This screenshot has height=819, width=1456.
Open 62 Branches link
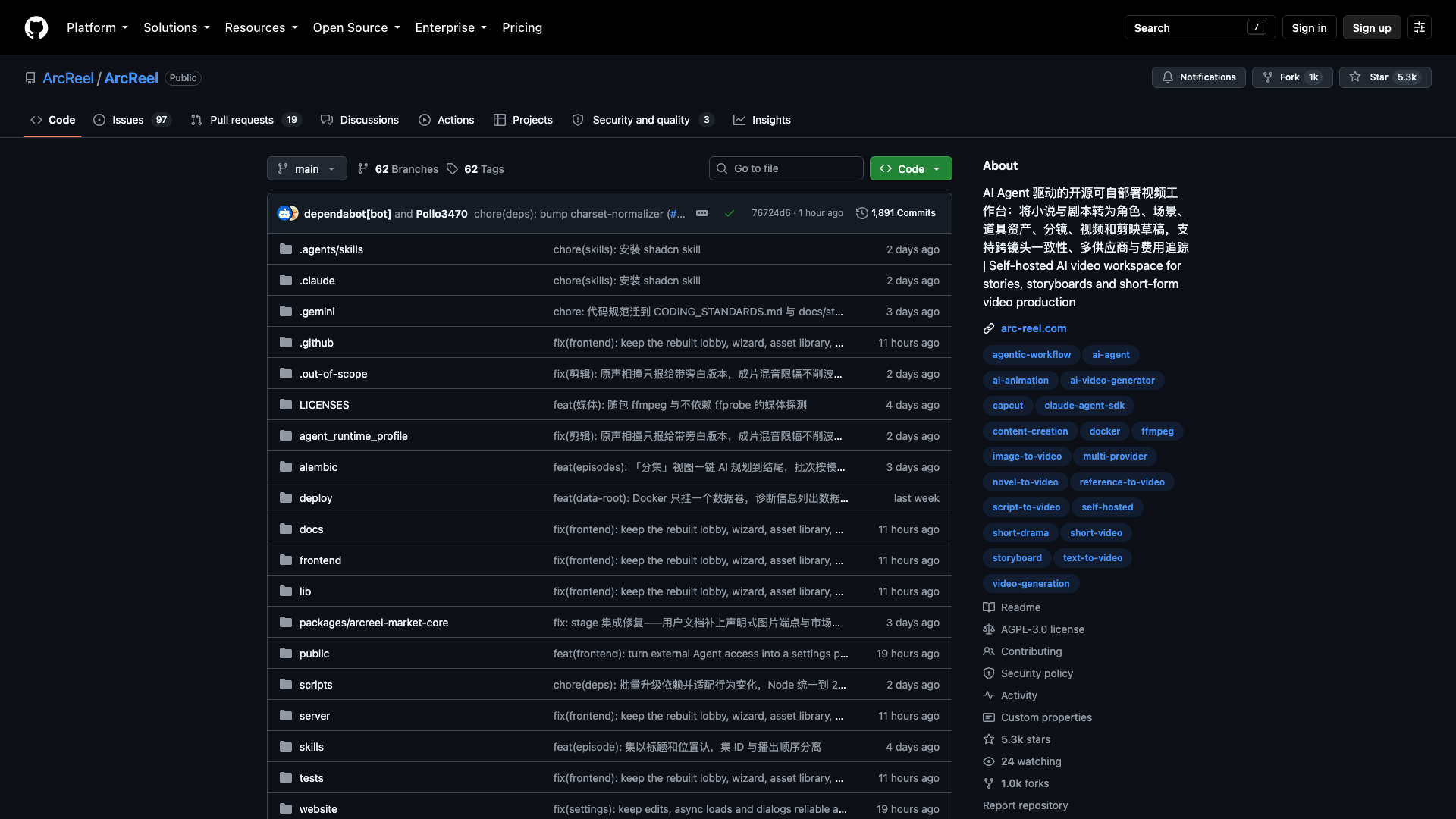pos(398,169)
